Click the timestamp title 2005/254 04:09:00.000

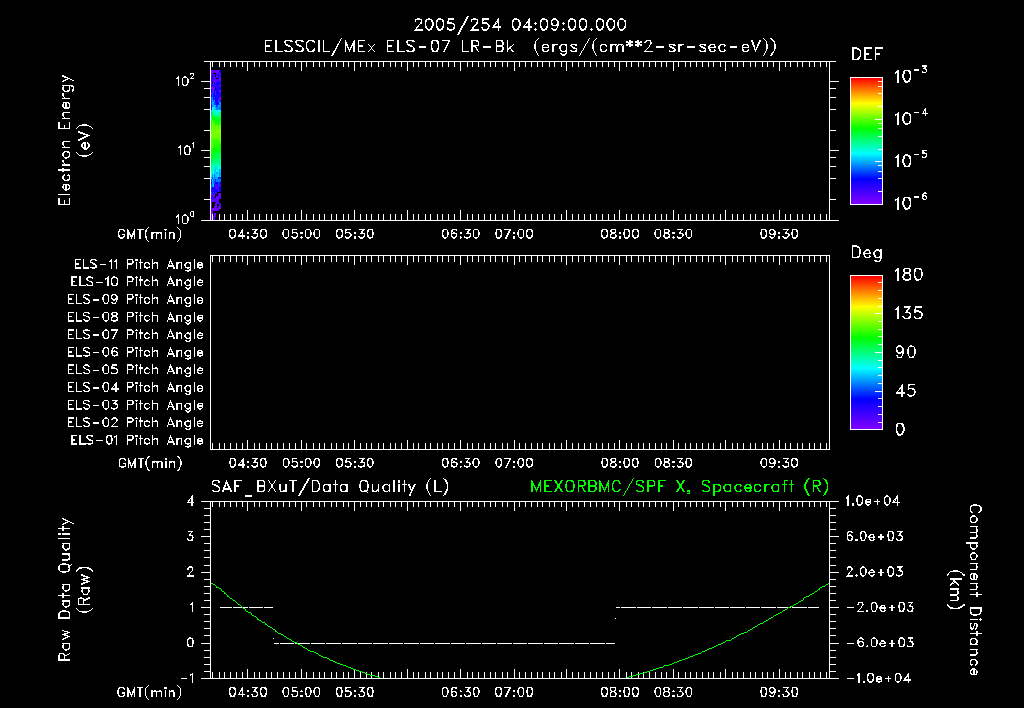click(x=520, y=25)
